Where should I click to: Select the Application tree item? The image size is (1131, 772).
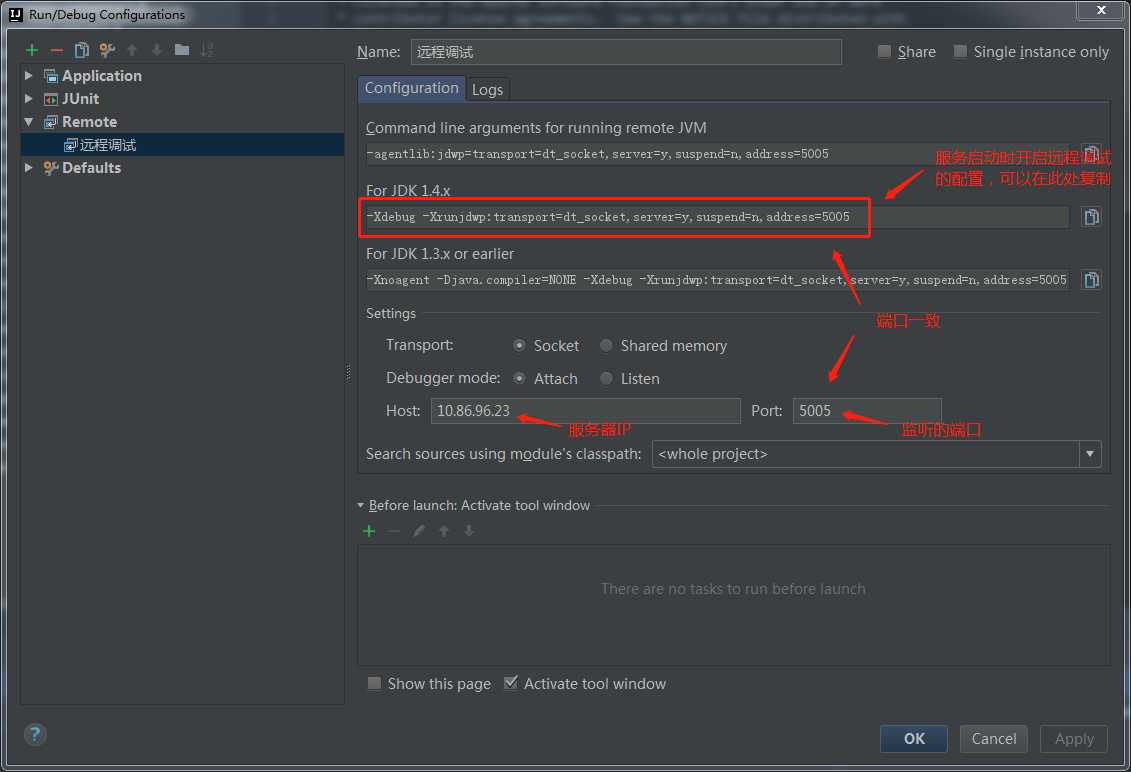pos(102,76)
